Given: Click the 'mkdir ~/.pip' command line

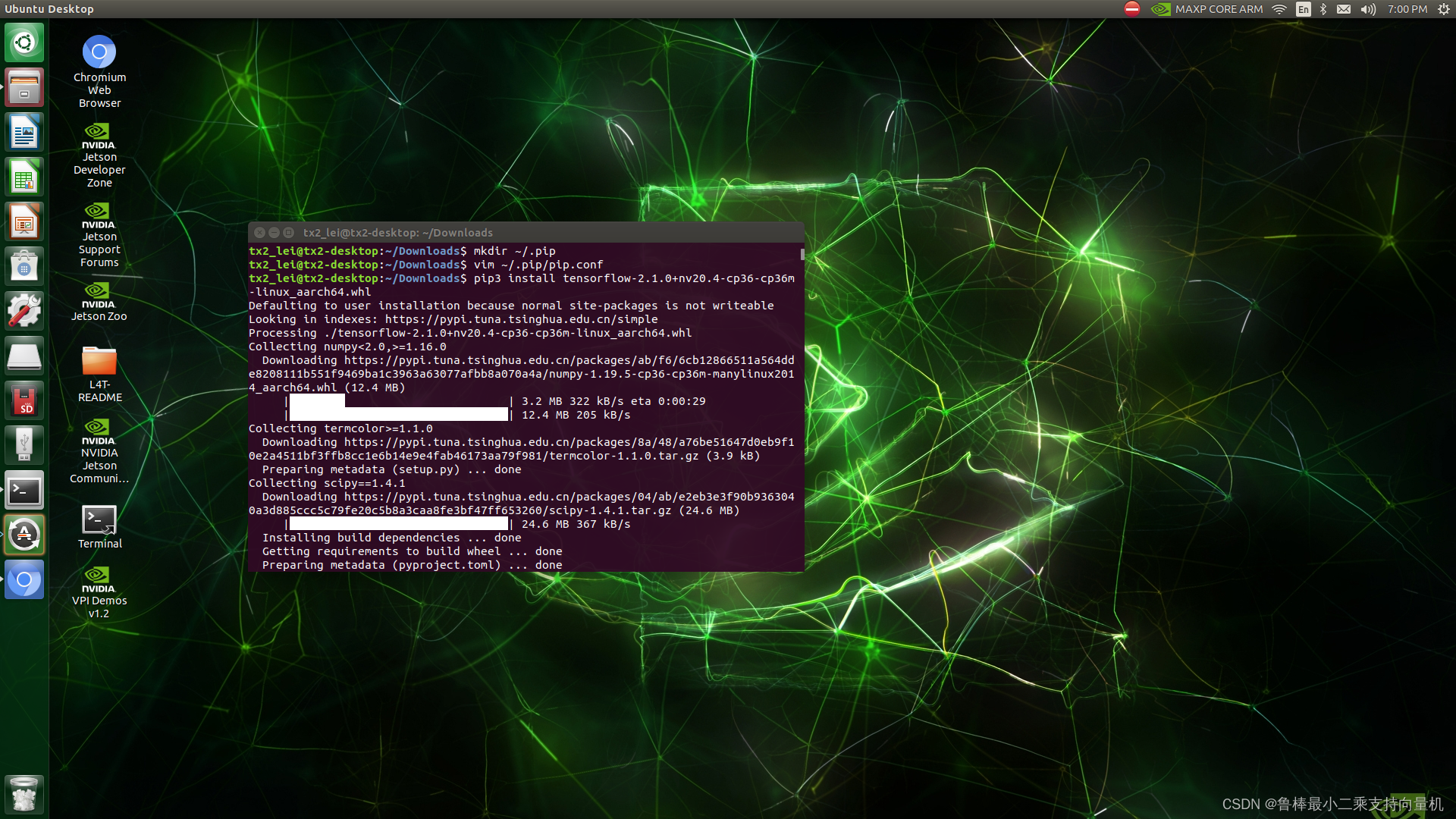Looking at the screenshot, I should coord(402,251).
